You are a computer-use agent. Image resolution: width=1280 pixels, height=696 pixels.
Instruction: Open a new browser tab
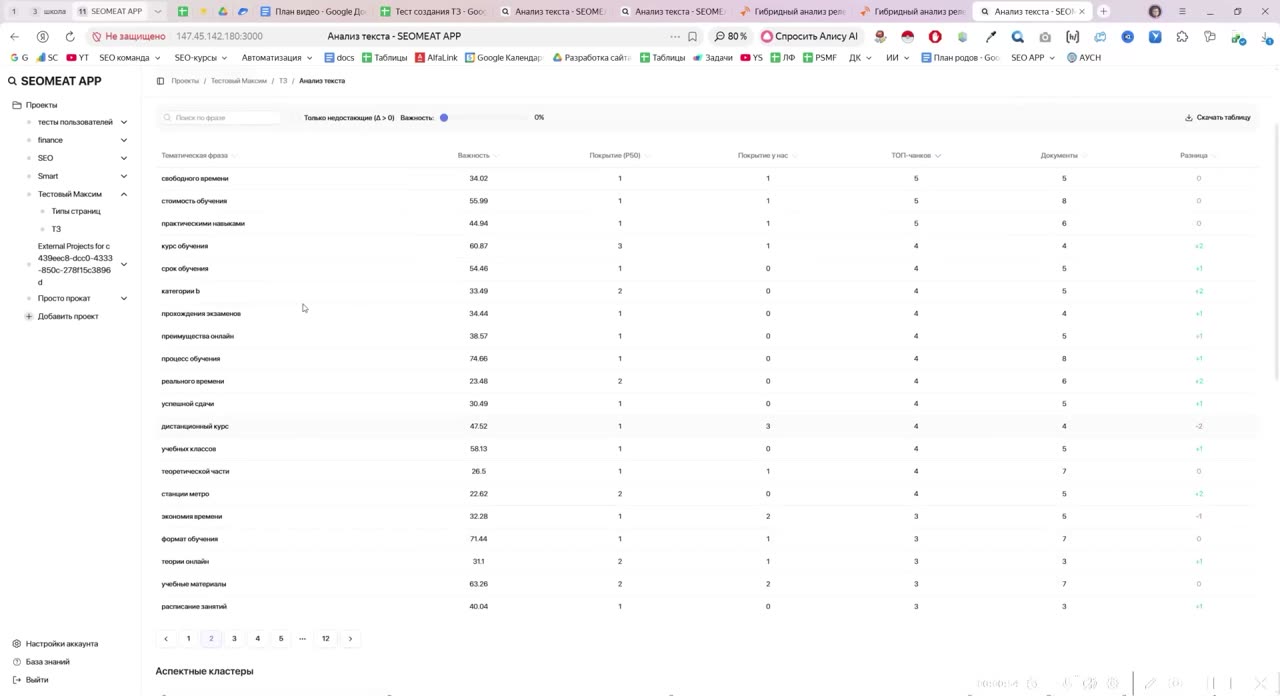tap(1103, 12)
